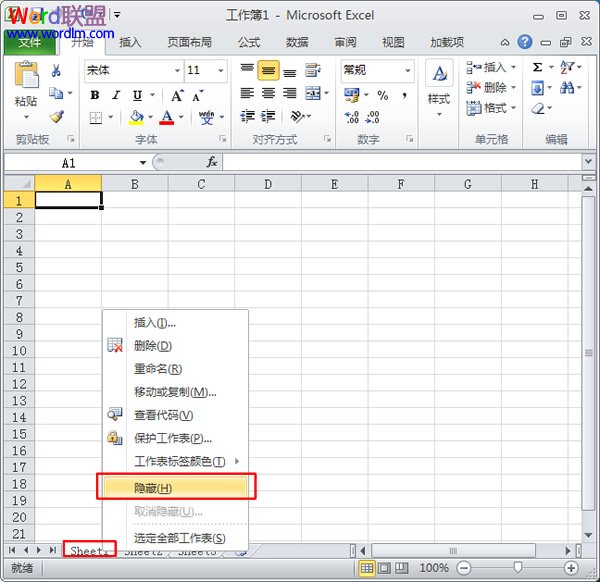Choose 重命名(R) from the context menu
The width and height of the screenshot is (600, 582).
pos(158,369)
